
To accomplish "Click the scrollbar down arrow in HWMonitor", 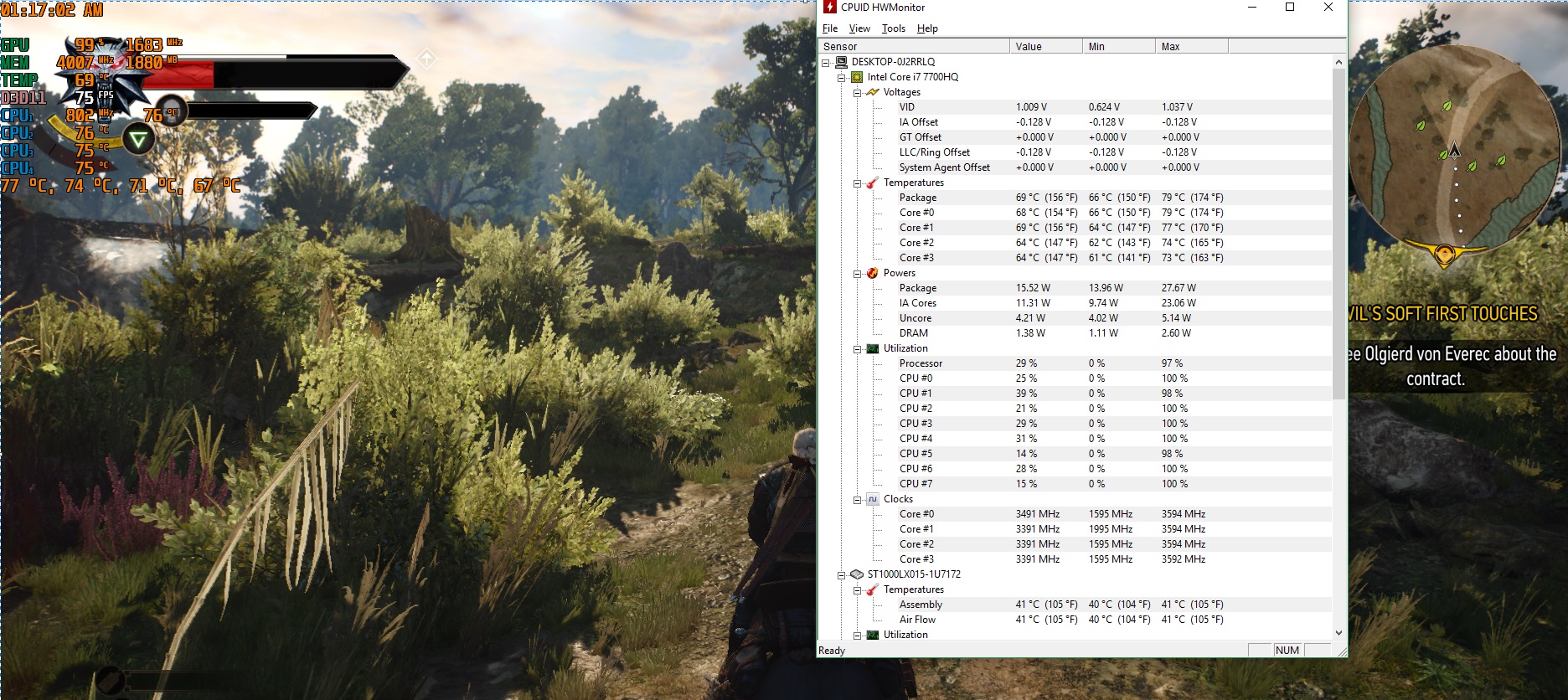I will coord(1338,633).
